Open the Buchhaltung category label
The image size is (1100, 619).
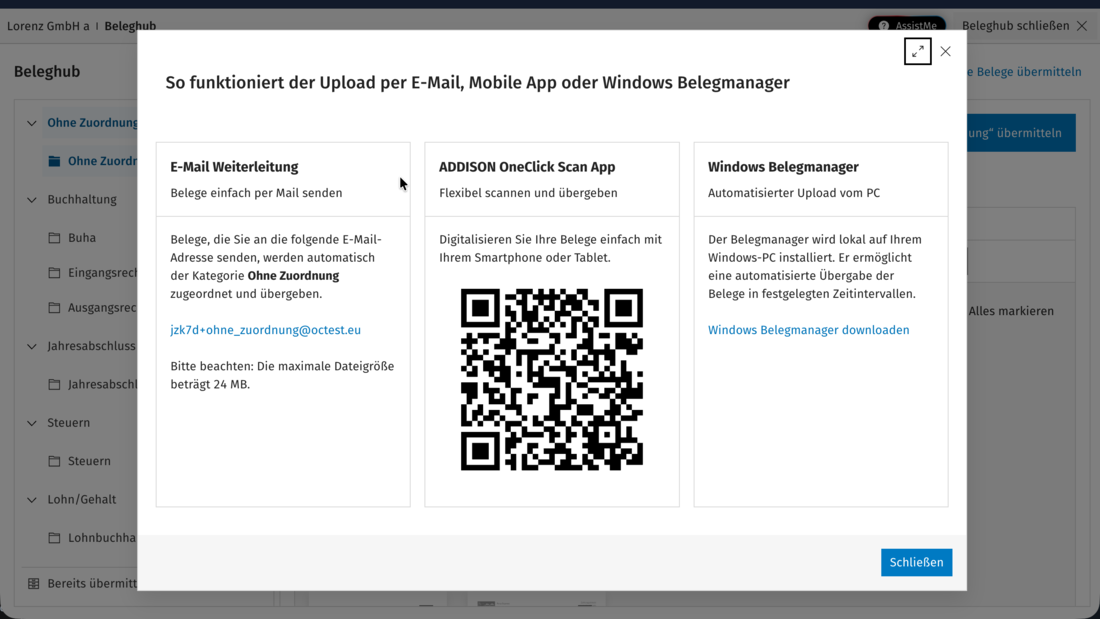point(82,199)
